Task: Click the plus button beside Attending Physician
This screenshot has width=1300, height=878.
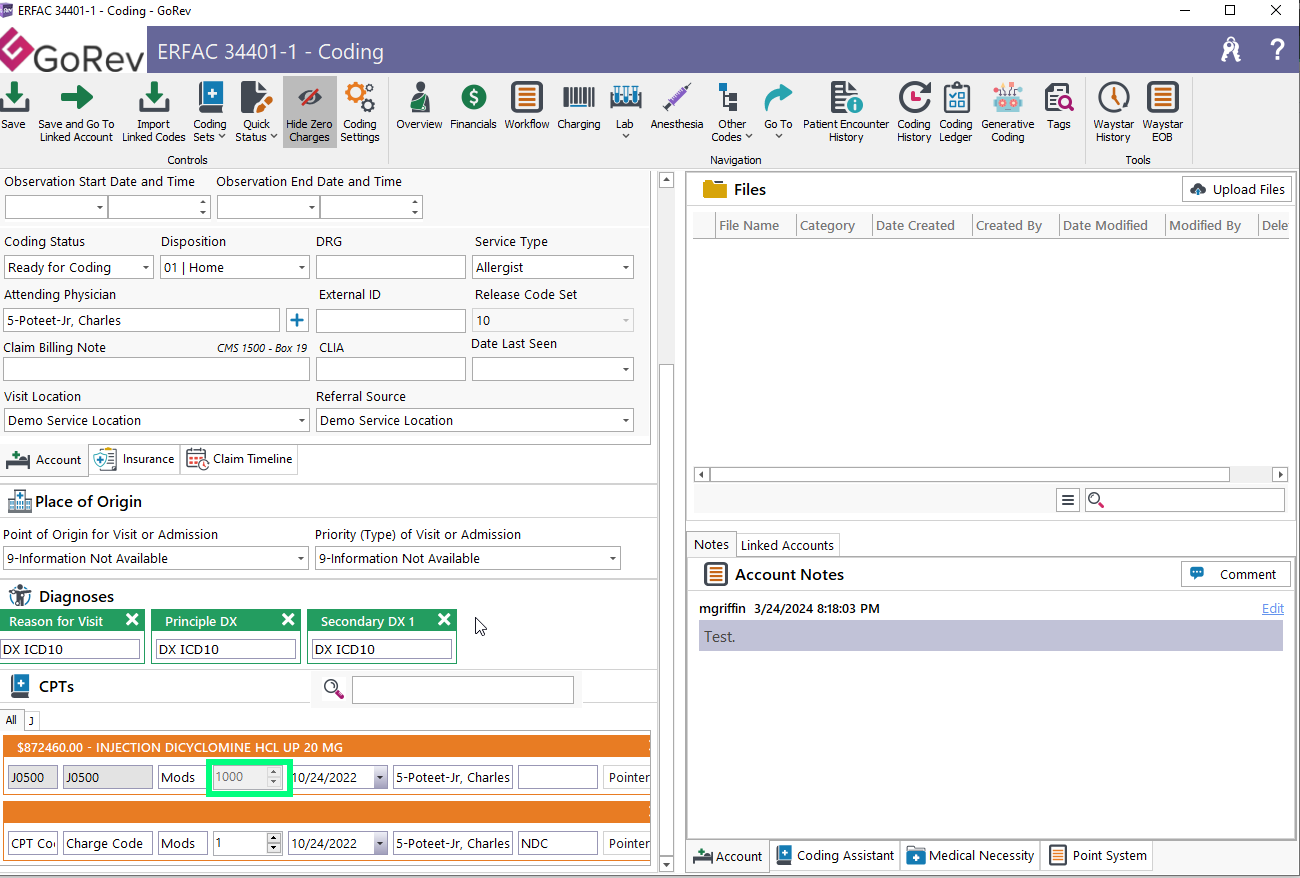Action: click(x=297, y=320)
